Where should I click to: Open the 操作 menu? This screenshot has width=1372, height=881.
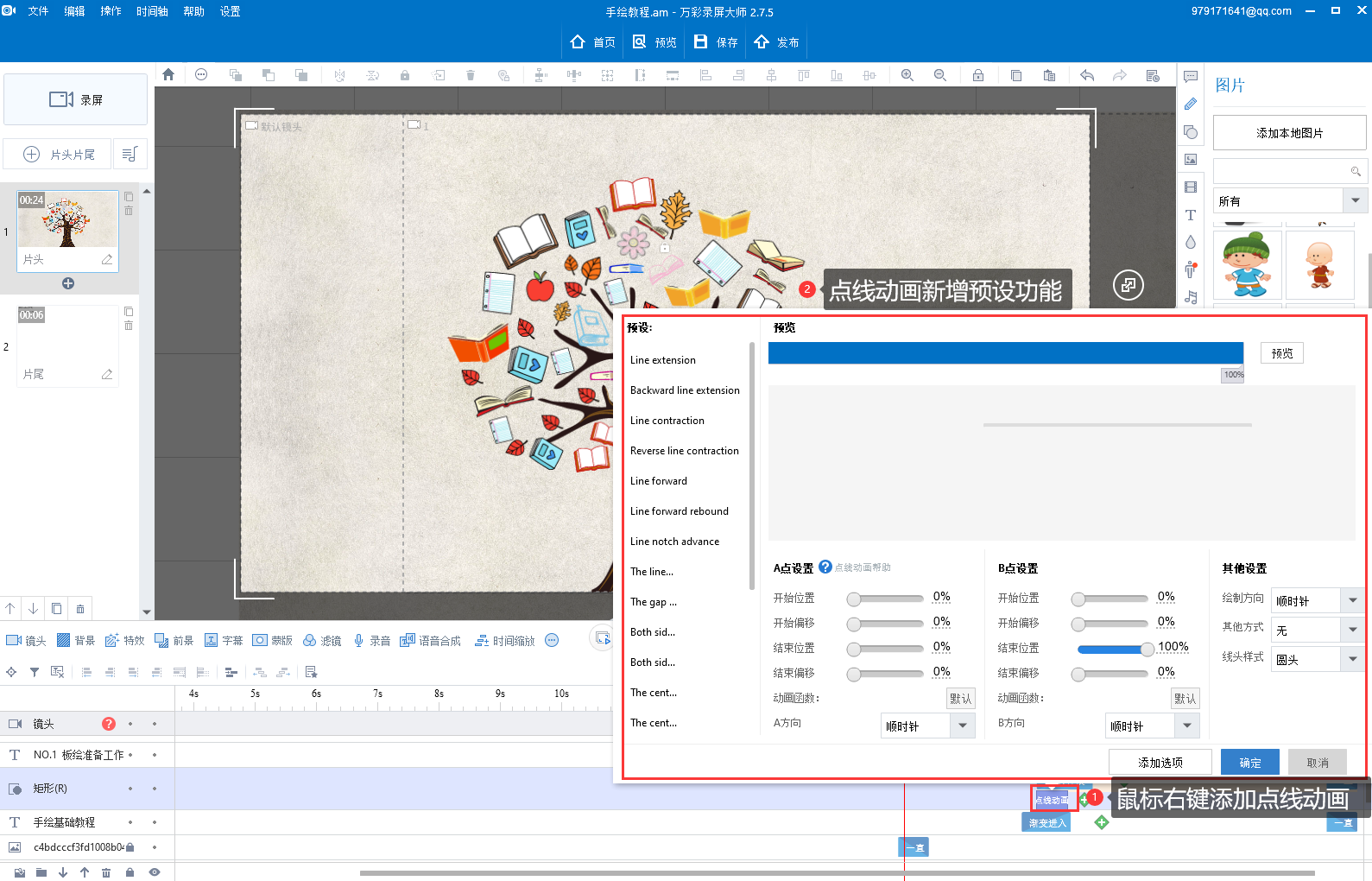111,11
